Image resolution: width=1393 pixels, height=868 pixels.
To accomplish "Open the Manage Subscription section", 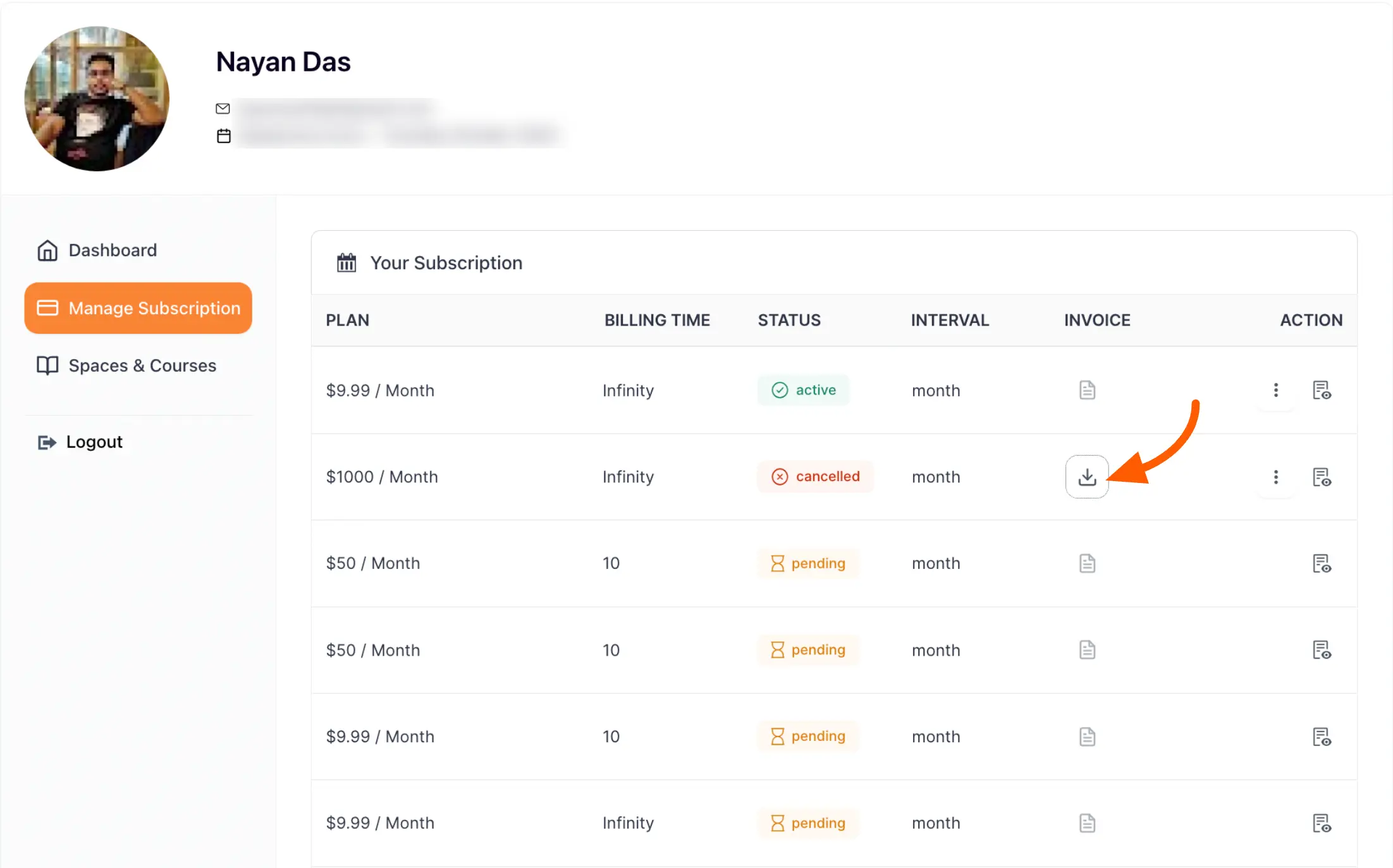I will (138, 308).
